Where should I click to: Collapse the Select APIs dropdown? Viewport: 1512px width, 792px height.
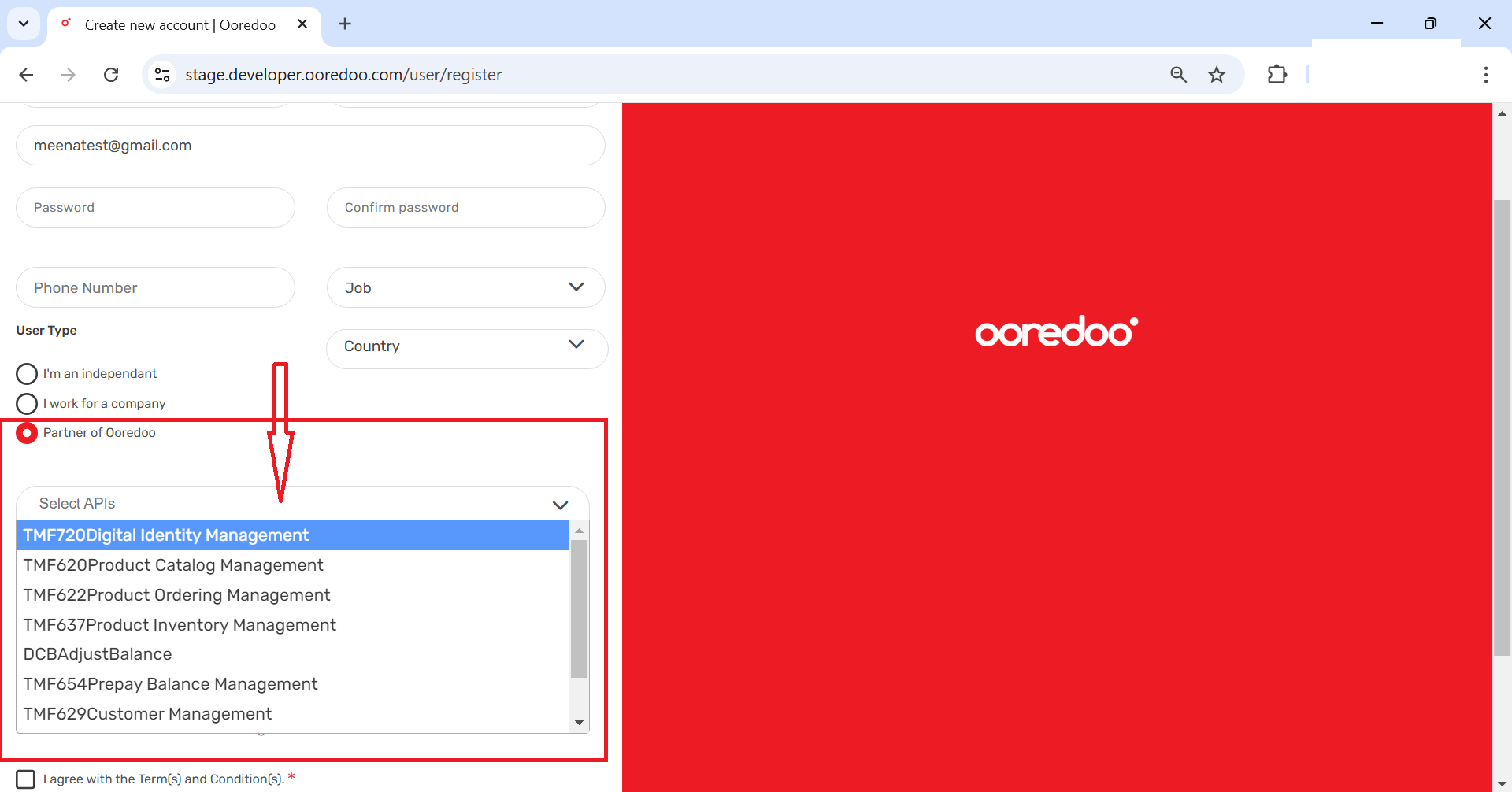pyautogui.click(x=560, y=505)
